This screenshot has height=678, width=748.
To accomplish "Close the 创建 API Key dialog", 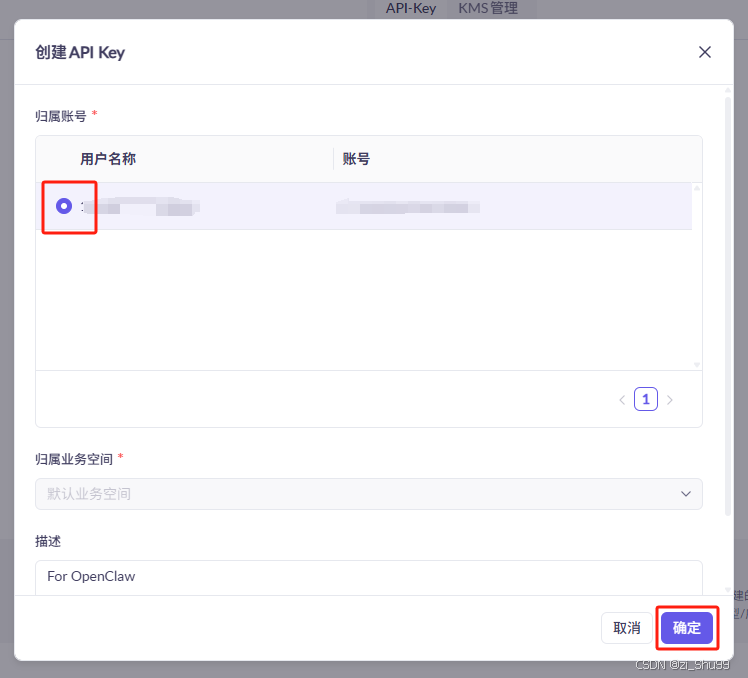I will point(705,52).
